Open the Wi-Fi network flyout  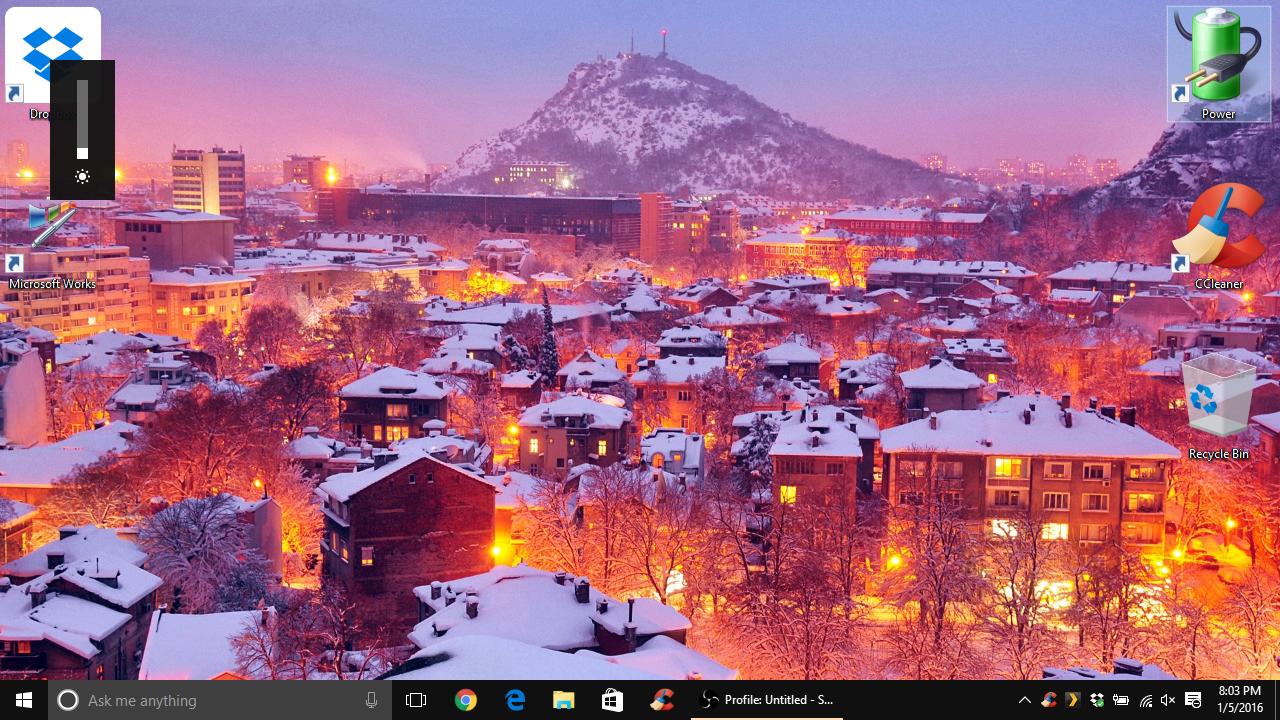pyautogui.click(x=1145, y=700)
